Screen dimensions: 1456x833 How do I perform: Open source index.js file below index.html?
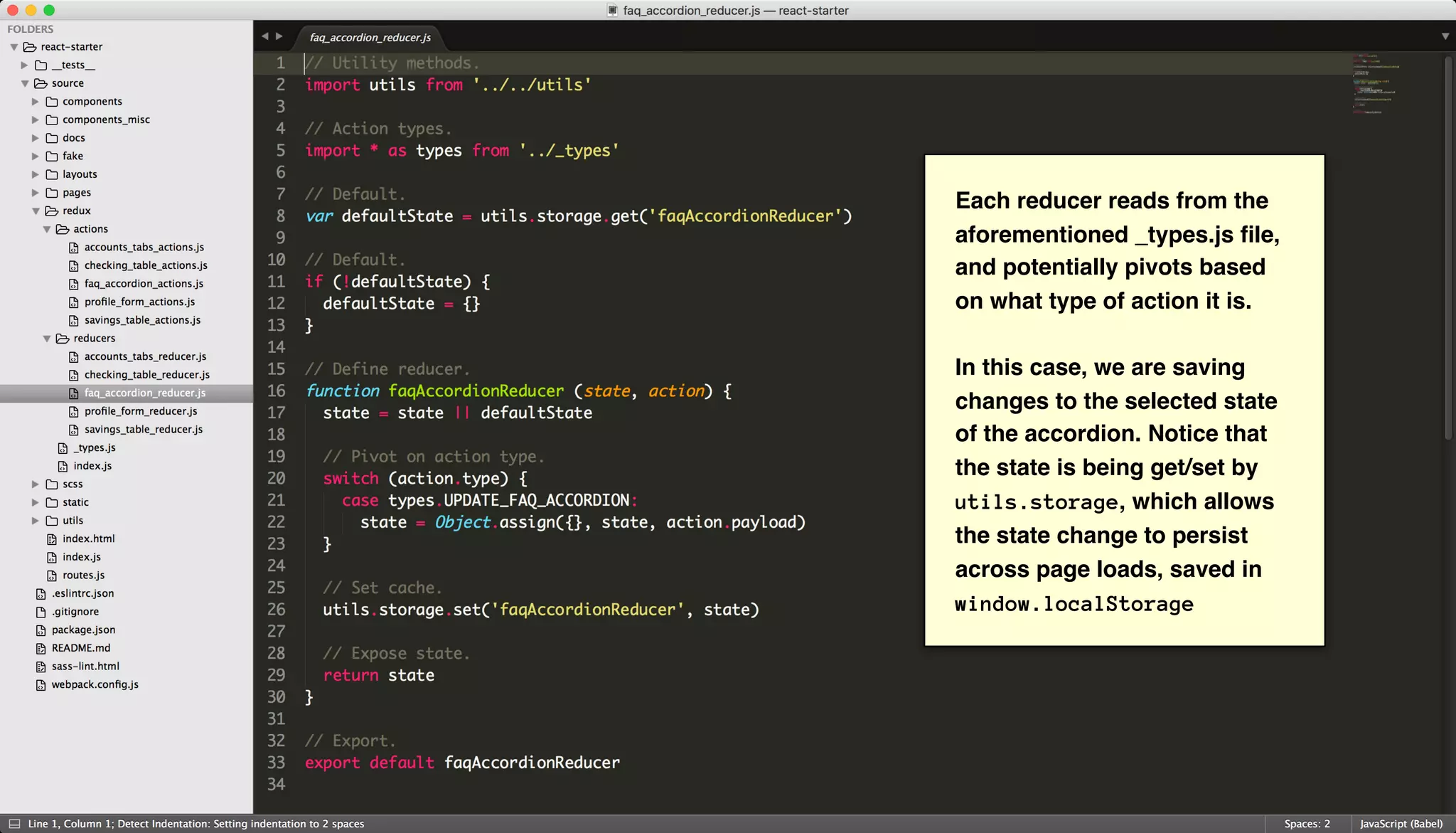[81, 557]
